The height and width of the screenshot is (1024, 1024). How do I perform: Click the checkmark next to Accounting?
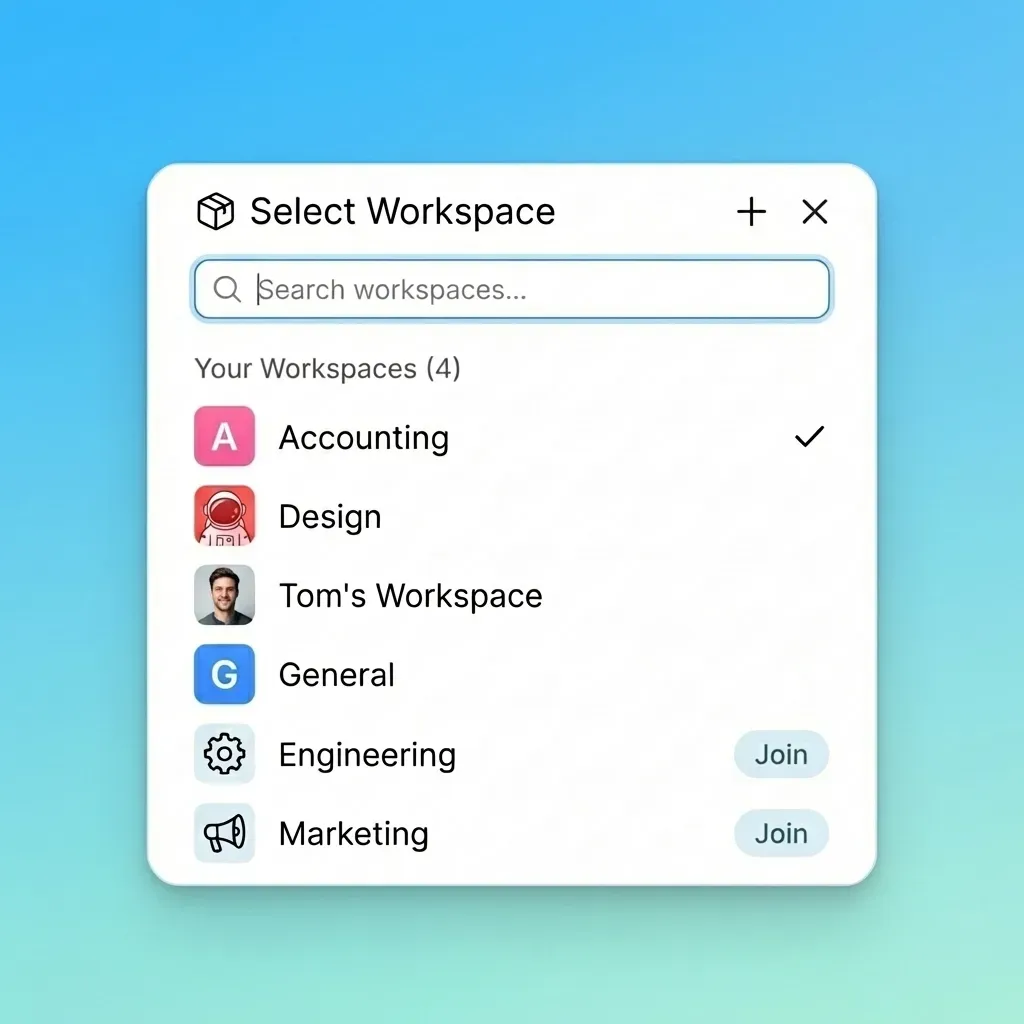[x=809, y=436]
